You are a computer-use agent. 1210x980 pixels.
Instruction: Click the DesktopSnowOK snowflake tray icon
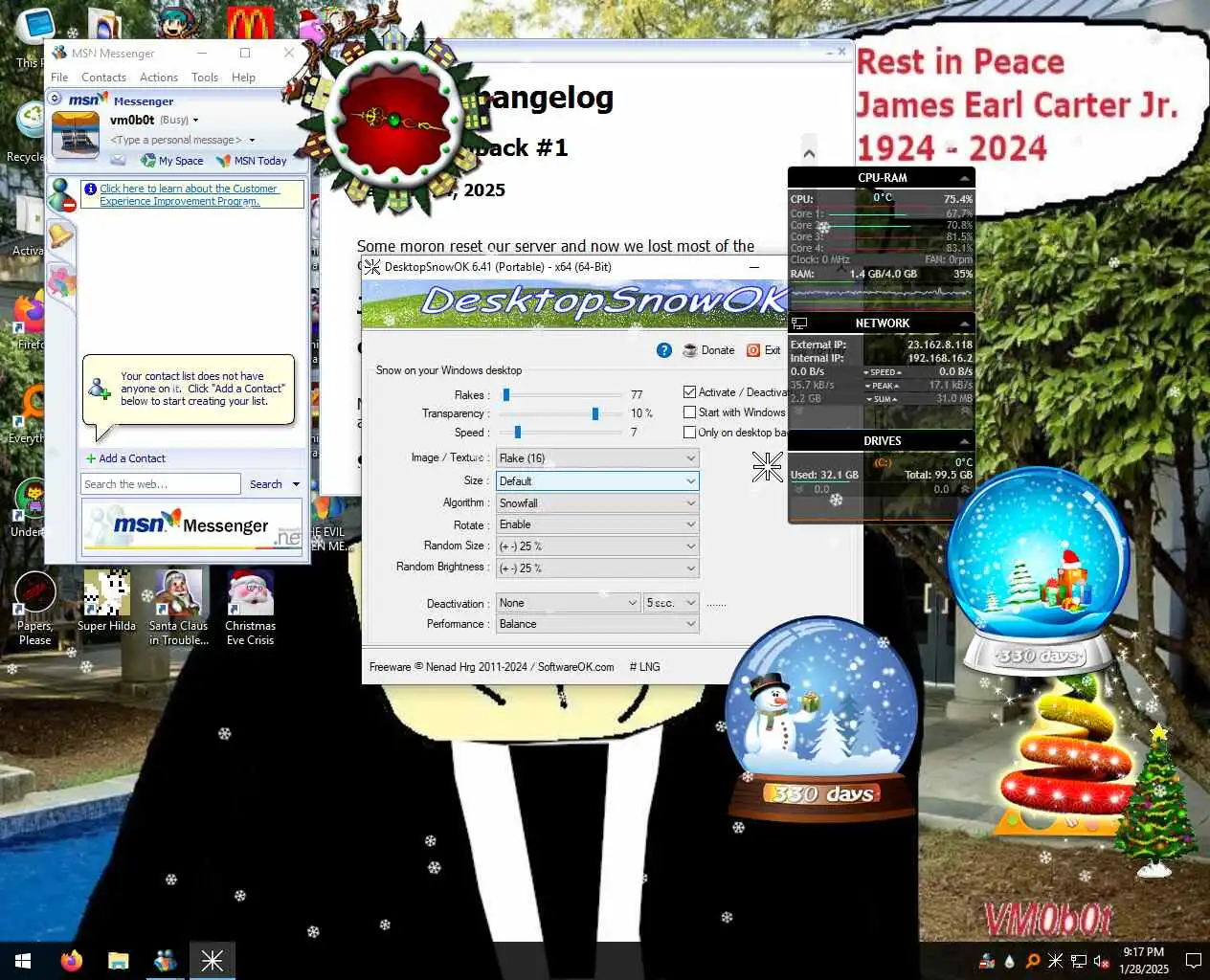[x=1056, y=961]
